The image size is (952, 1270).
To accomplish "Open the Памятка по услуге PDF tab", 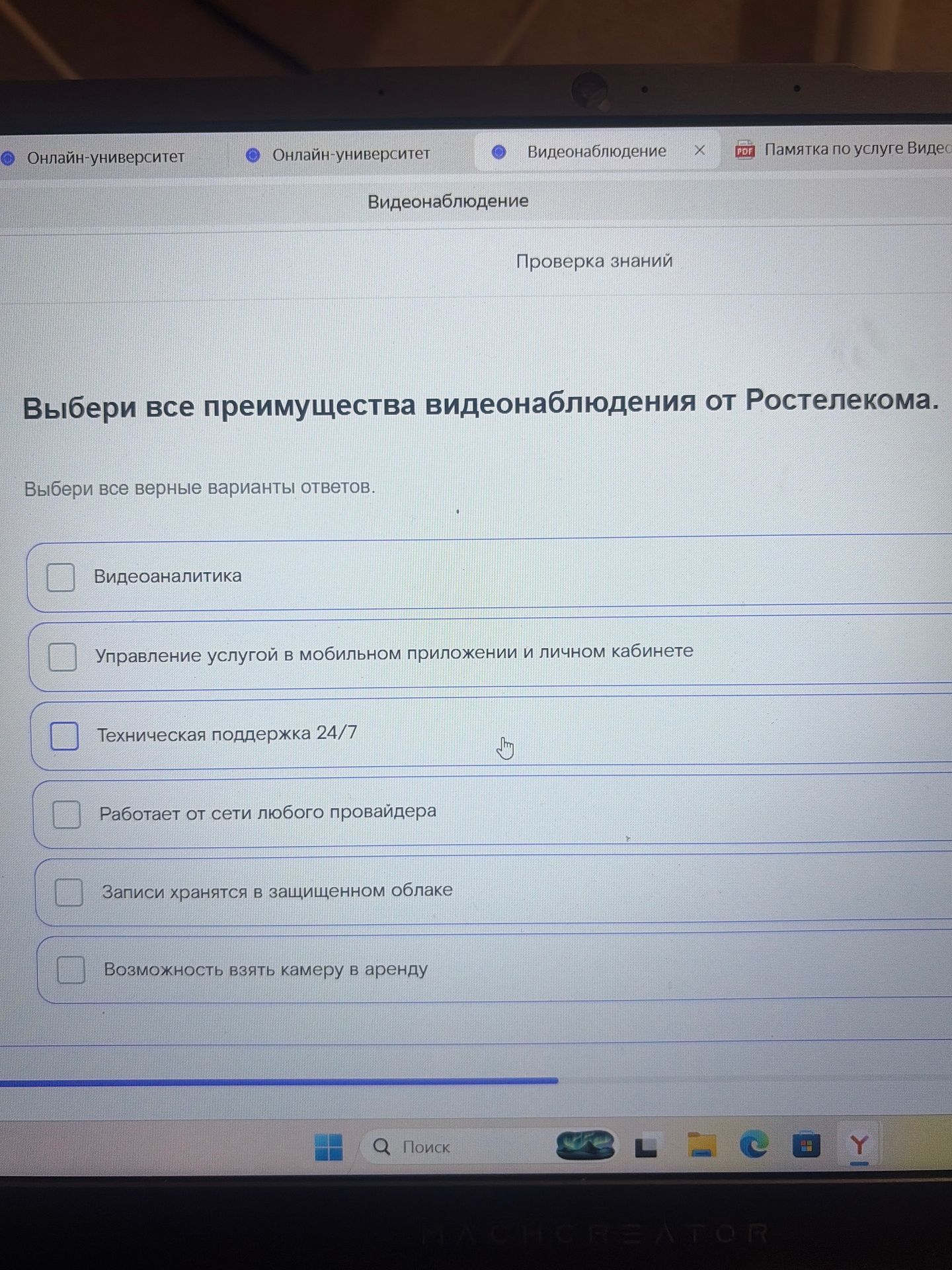I will coord(840,149).
